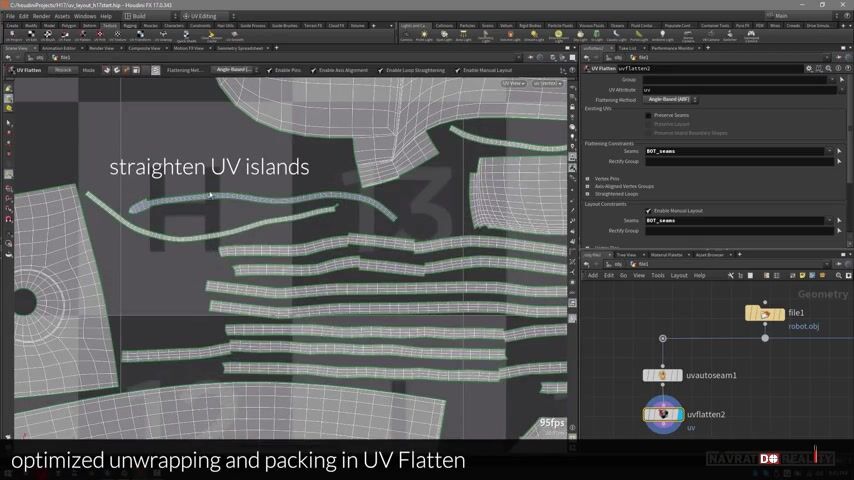Open the Render menu
Image resolution: width=854 pixels, height=480 pixels.
41,16
